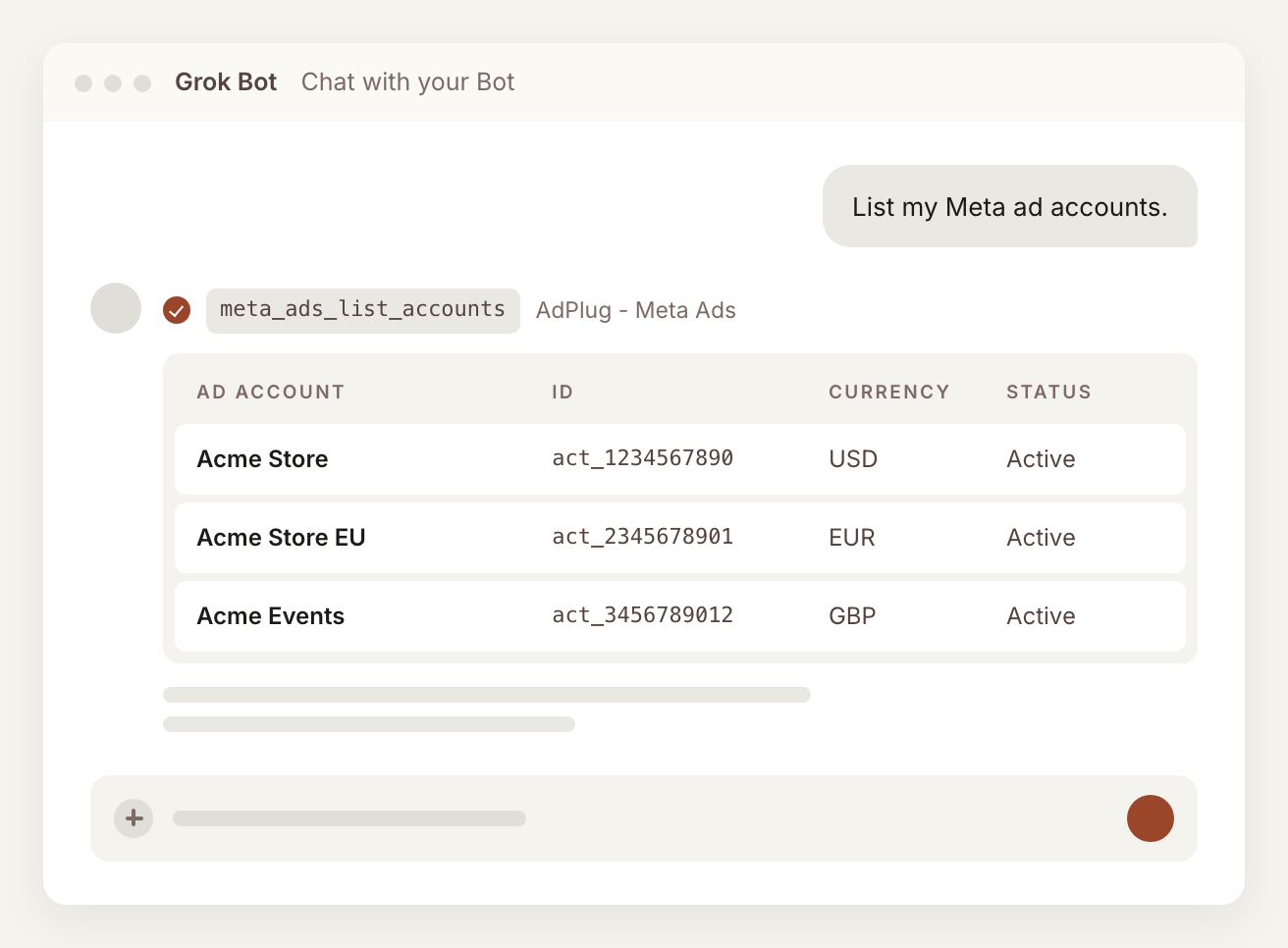Click the AD ACCOUNT column header
The width and height of the screenshot is (1288, 948).
pyautogui.click(x=271, y=392)
